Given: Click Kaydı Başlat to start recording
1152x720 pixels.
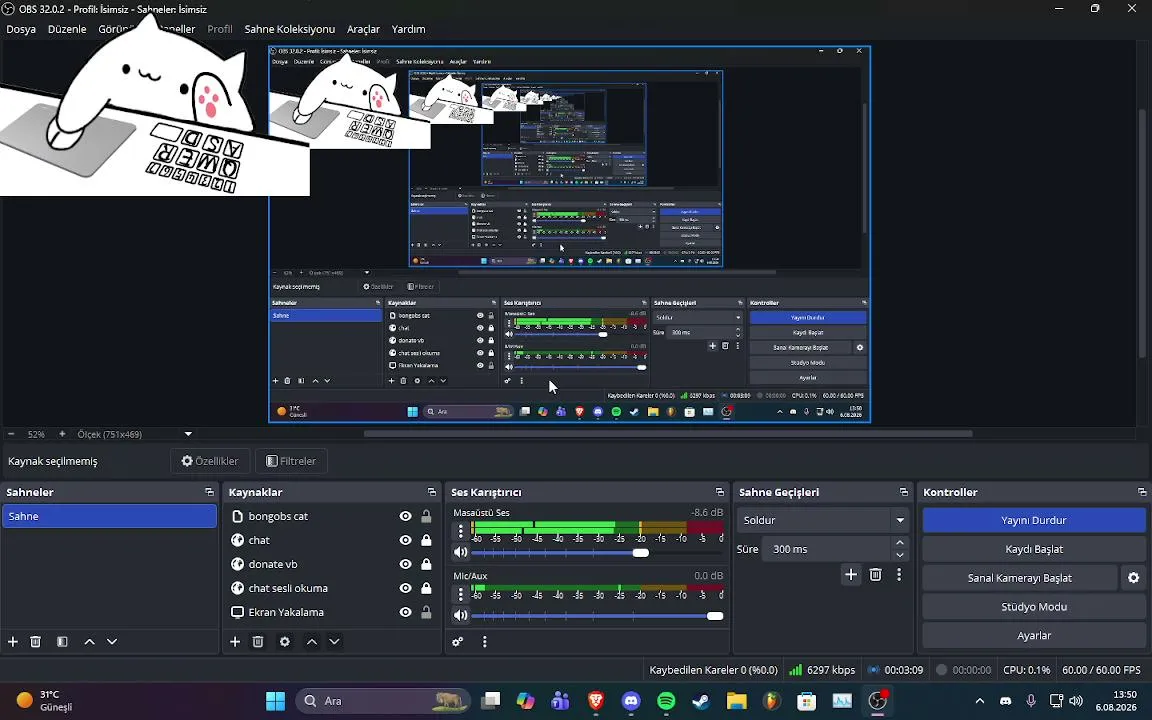Looking at the screenshot, I should coord(1034,549).
